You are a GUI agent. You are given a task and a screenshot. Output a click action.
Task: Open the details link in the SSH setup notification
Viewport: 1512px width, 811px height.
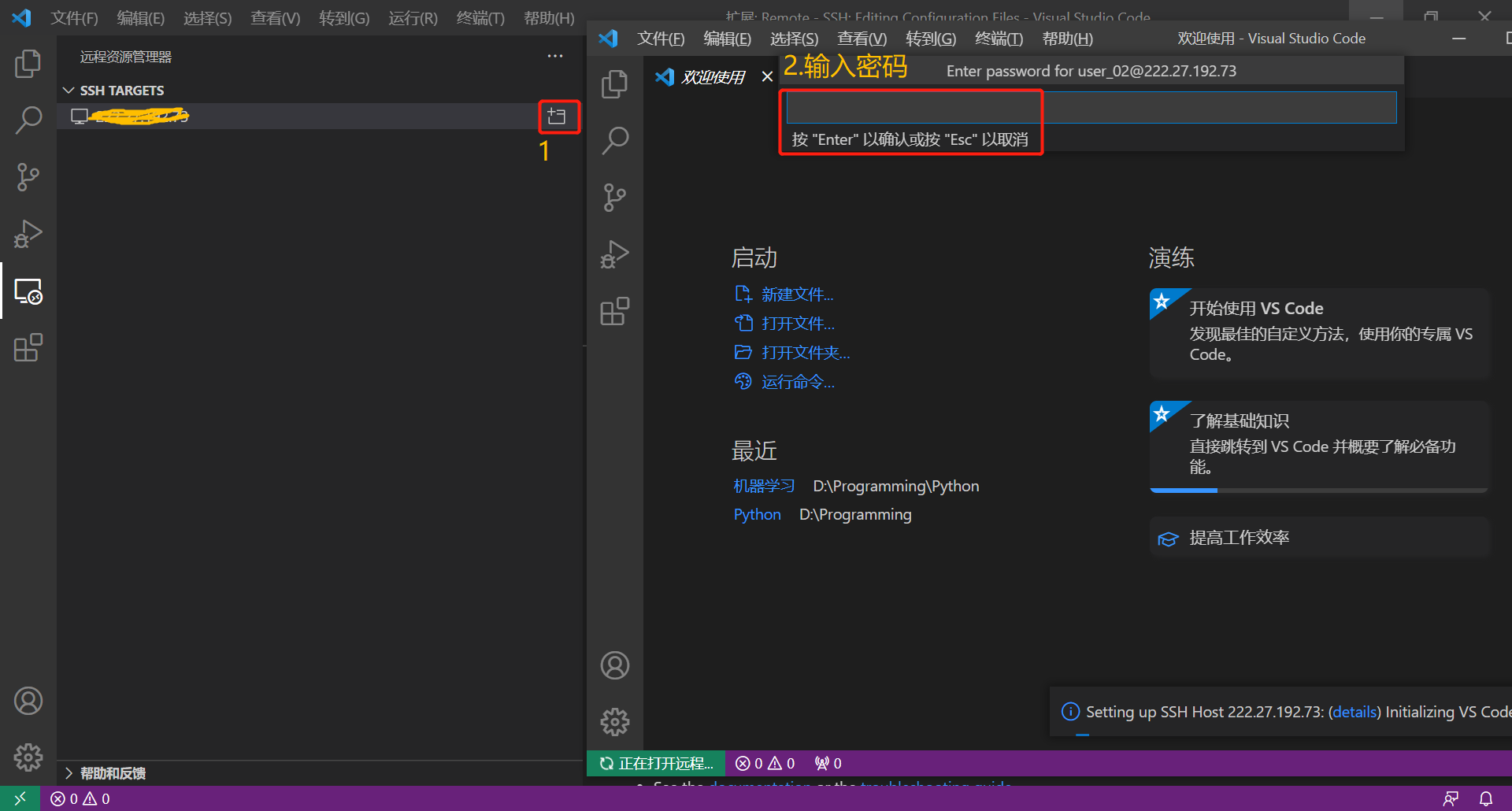pos(1354,711)
